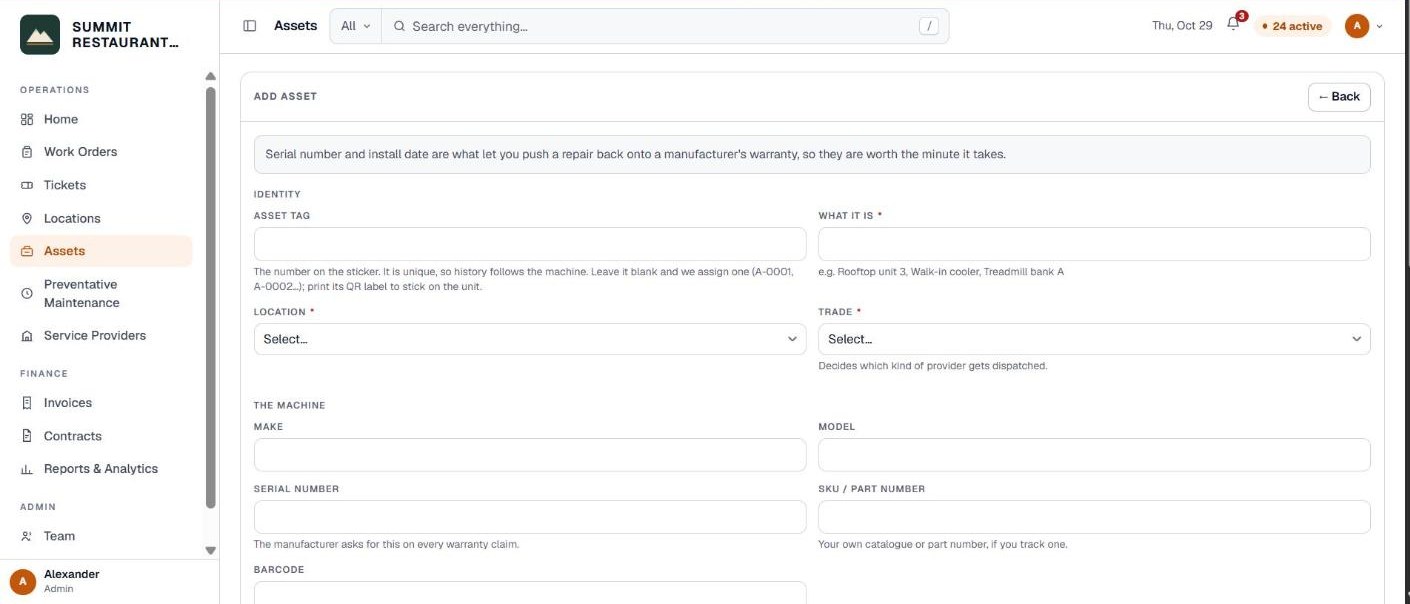
Task: Click the Team people icon
Action: [27, 536]
